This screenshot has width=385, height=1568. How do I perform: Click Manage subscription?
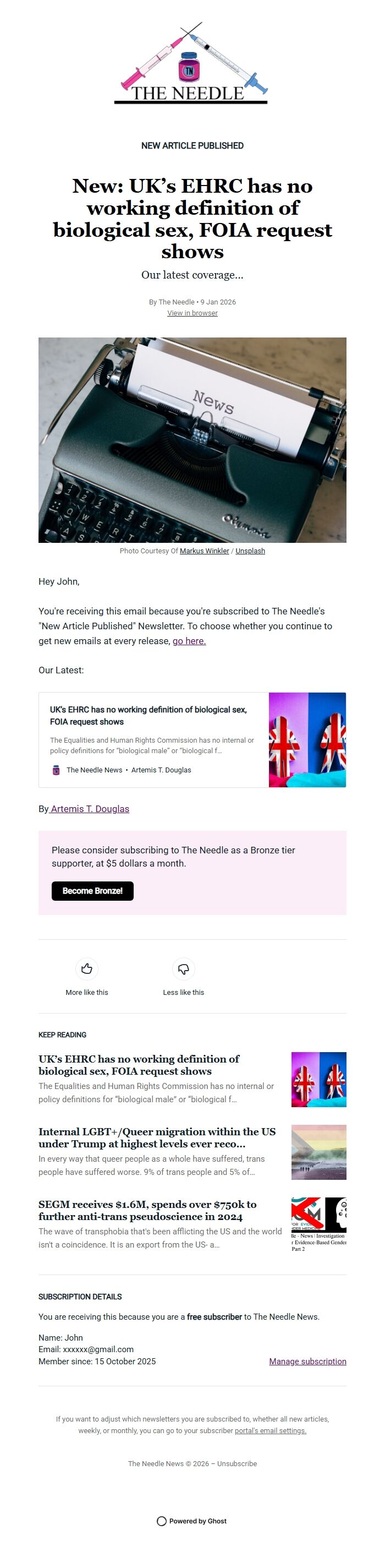tap(307, 1361)
